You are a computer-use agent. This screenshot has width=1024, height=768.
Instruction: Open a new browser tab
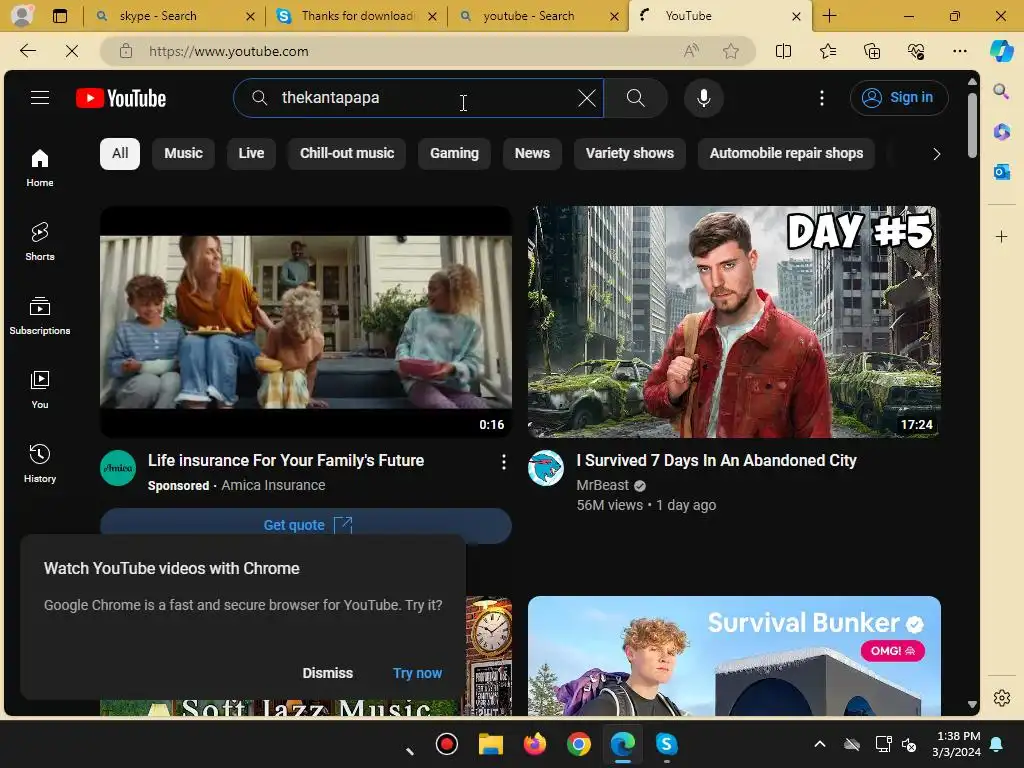click(x=829, y=16)
